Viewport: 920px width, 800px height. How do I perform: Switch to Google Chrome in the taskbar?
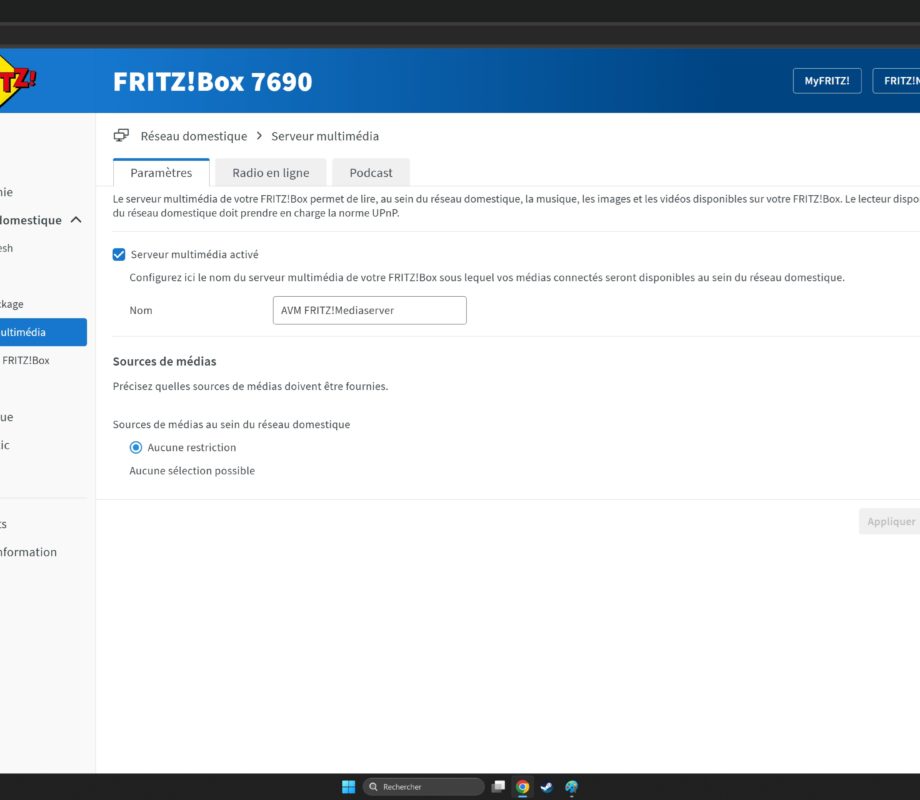(x=522, y=787)
